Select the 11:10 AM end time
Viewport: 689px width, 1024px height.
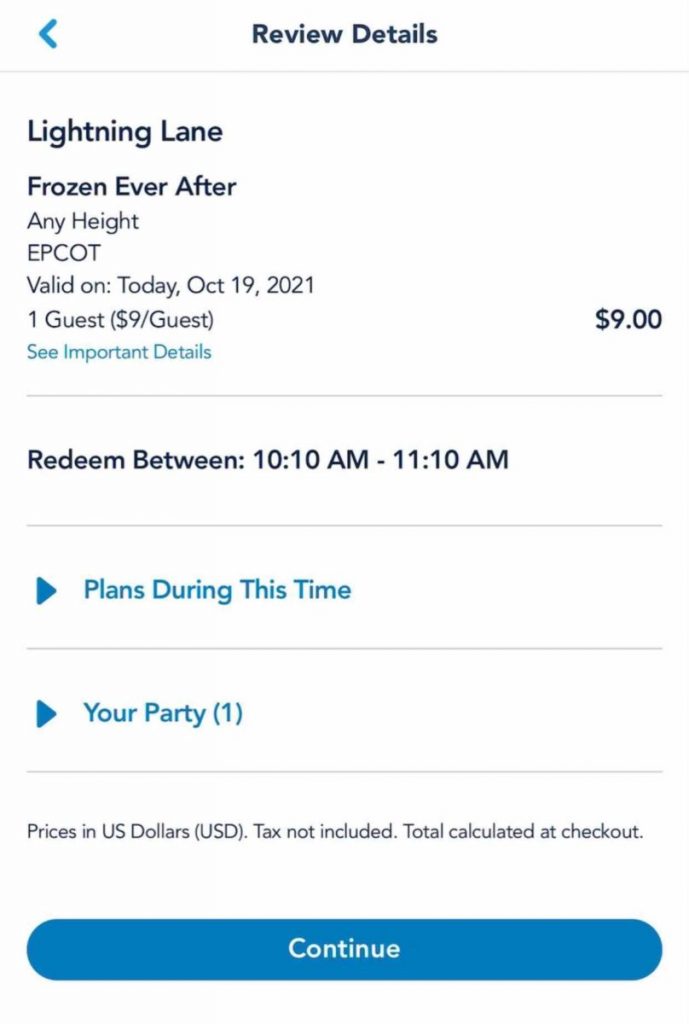(450, 460)
